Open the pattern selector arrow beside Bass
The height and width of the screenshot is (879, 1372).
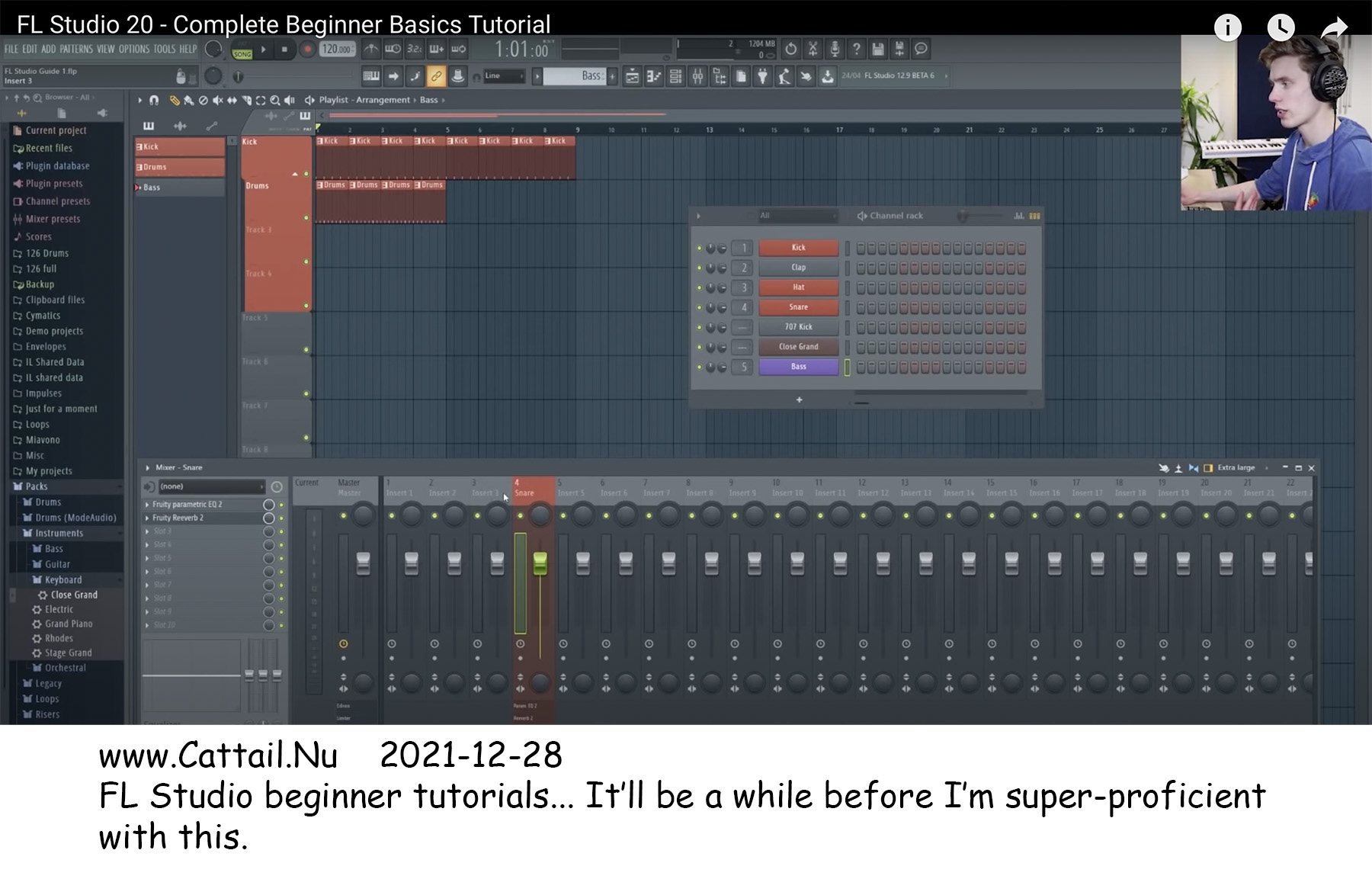click(537, 76)
